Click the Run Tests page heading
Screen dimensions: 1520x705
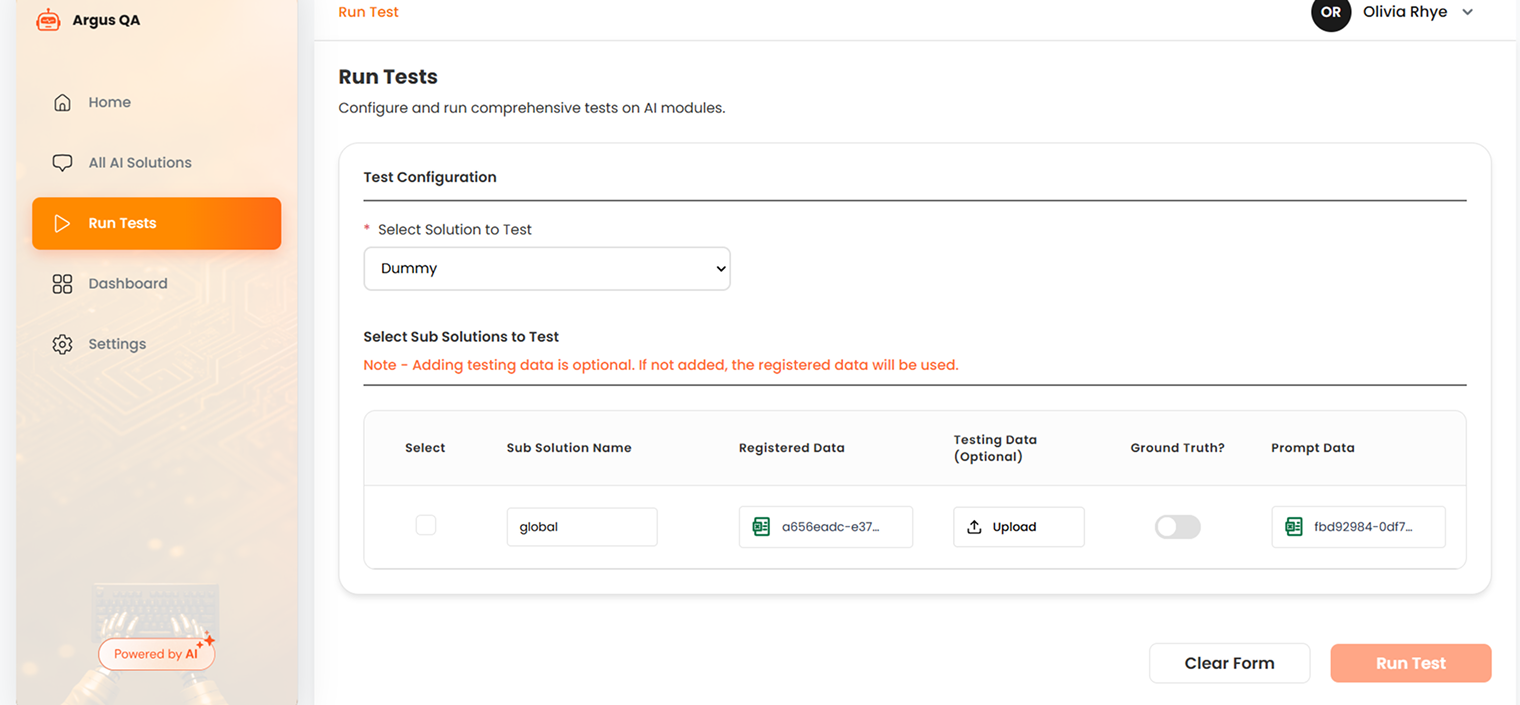pos(388,77)
